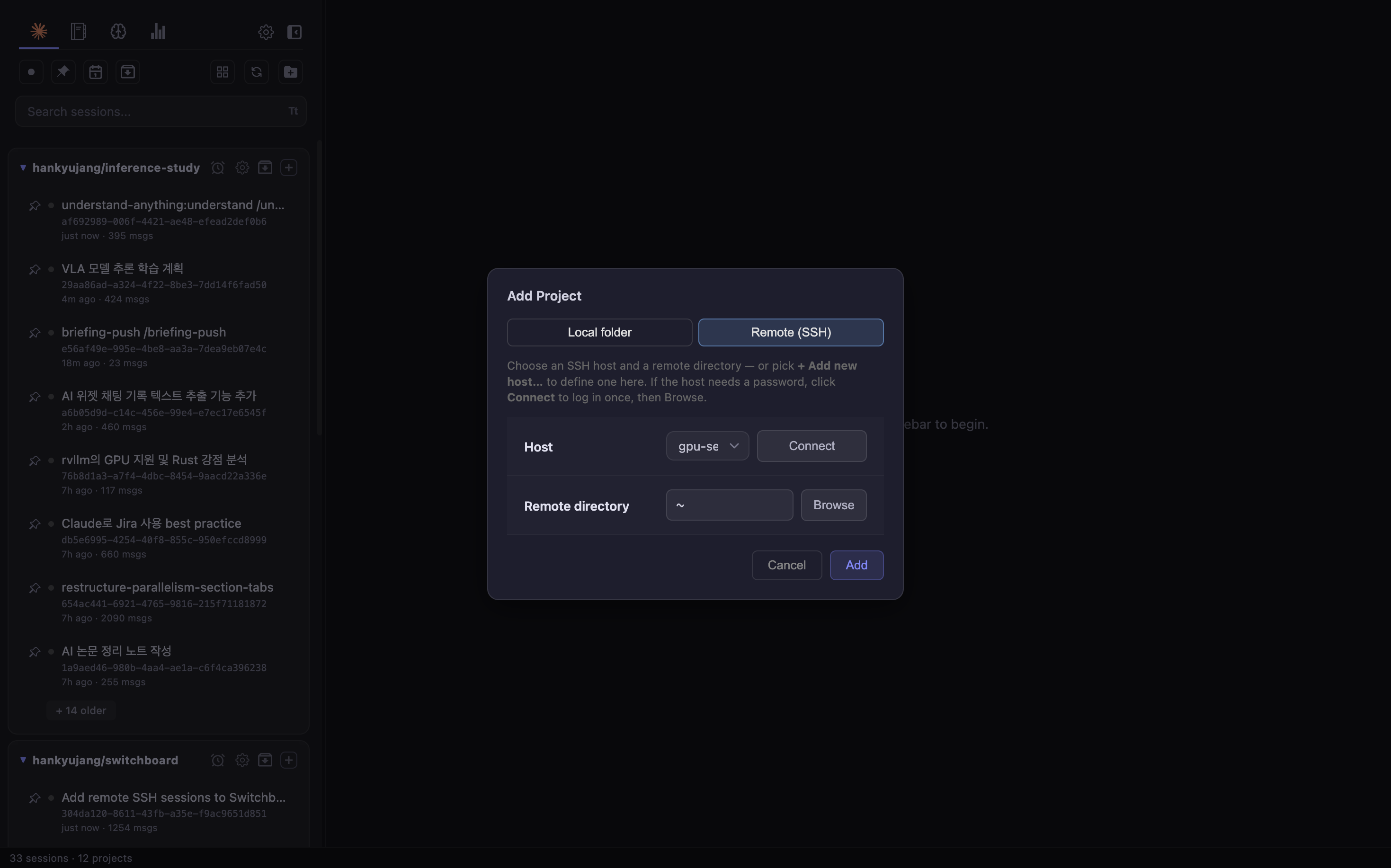The height and width of the screenshot is (868, 1391).
Task: Collapse hankyujang/inference-study project
Action: tap(23, 168)
